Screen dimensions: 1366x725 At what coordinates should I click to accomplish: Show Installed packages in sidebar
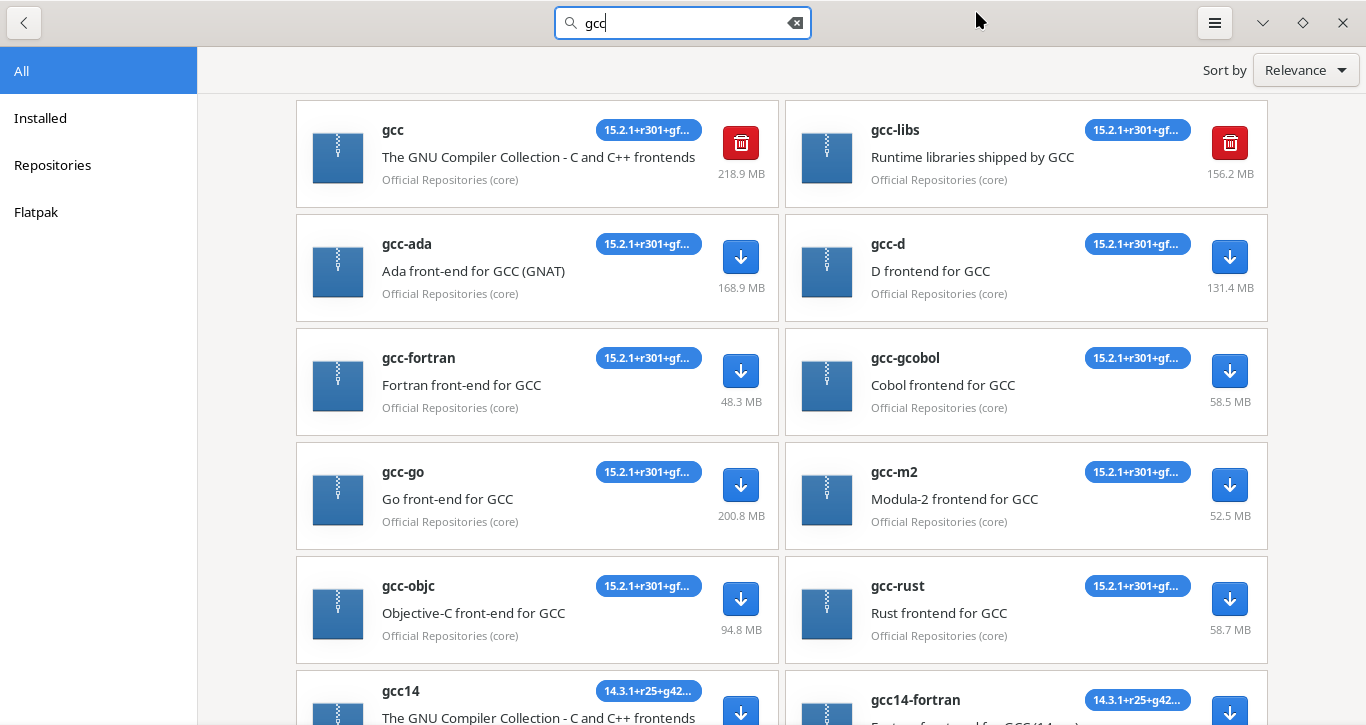tap(98, 118)
